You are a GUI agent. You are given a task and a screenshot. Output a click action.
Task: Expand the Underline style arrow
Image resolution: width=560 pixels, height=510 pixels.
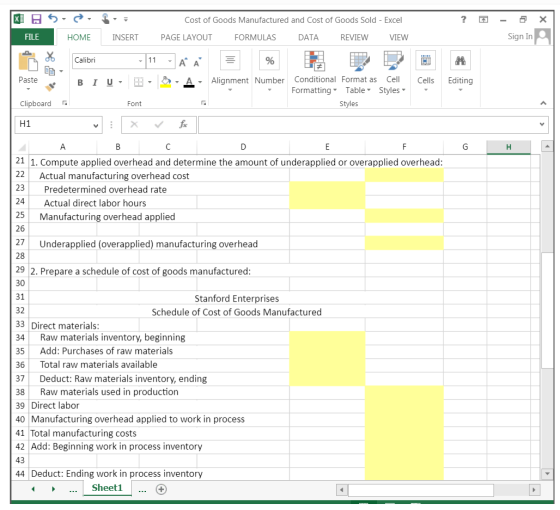[x=120, y=82]
